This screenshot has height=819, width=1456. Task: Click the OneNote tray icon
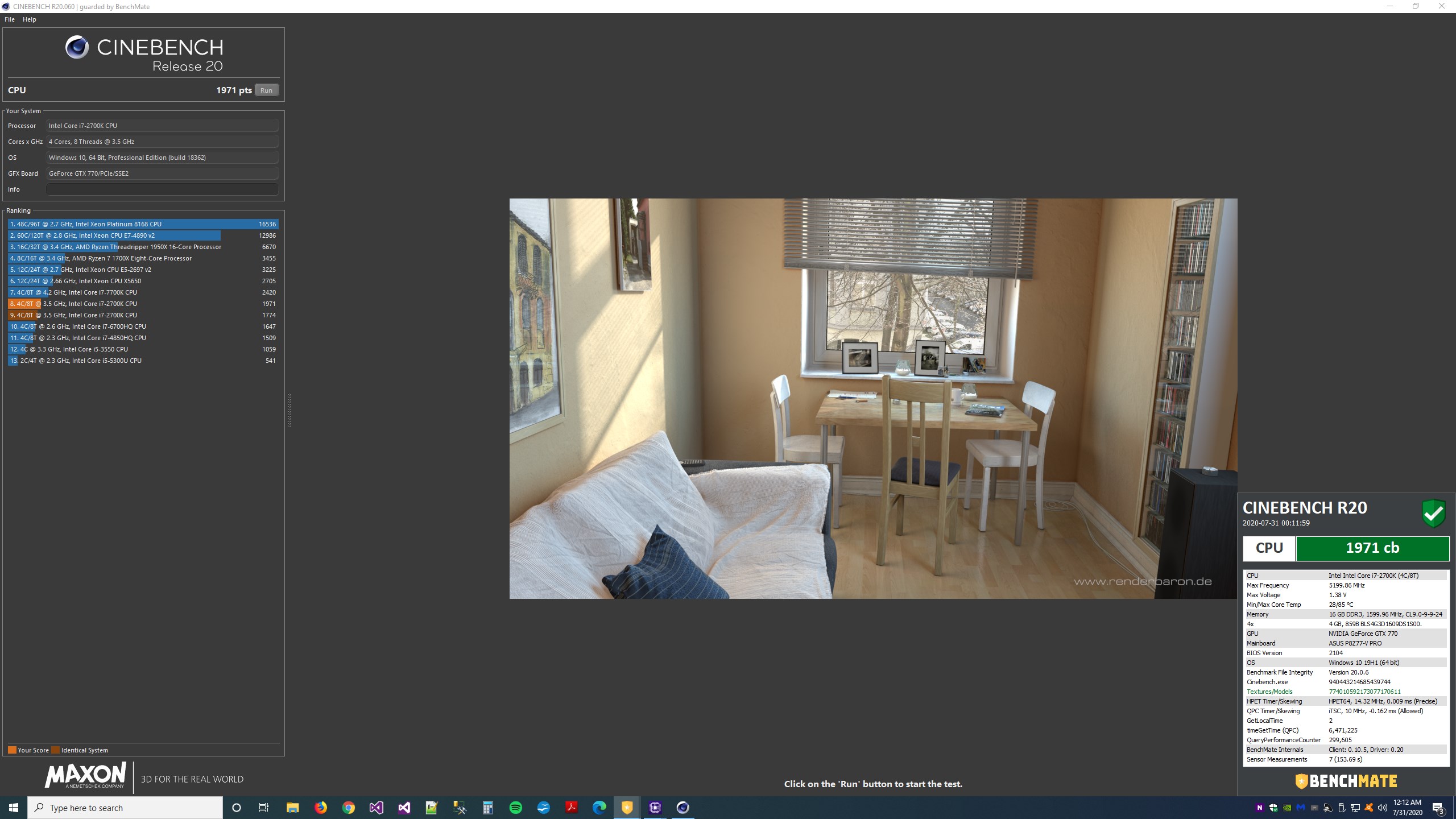pos(1260,808)
